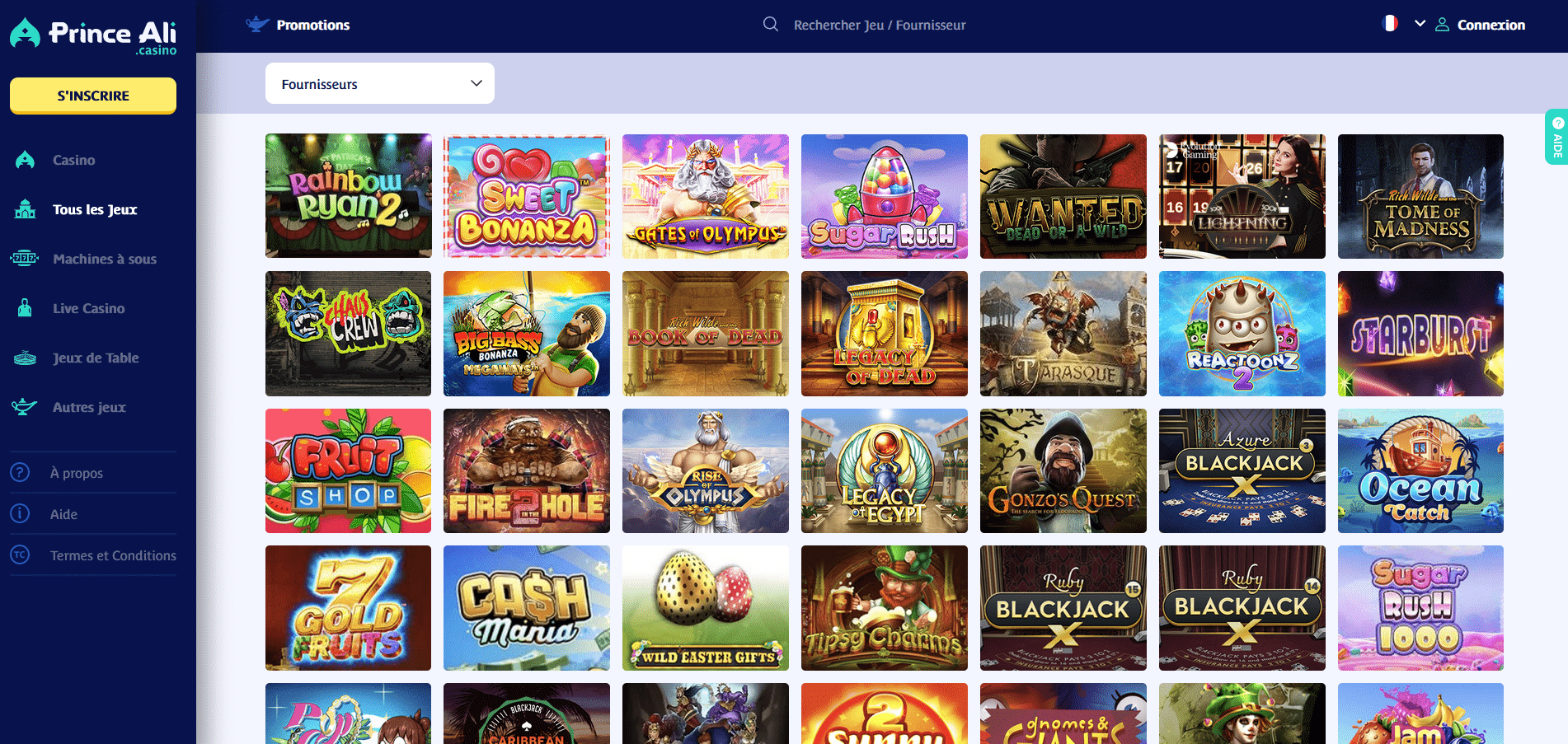Screen dimensions: 1568x744
Task: Expand the language selector chevron
Action: [x=1420, y=24]
